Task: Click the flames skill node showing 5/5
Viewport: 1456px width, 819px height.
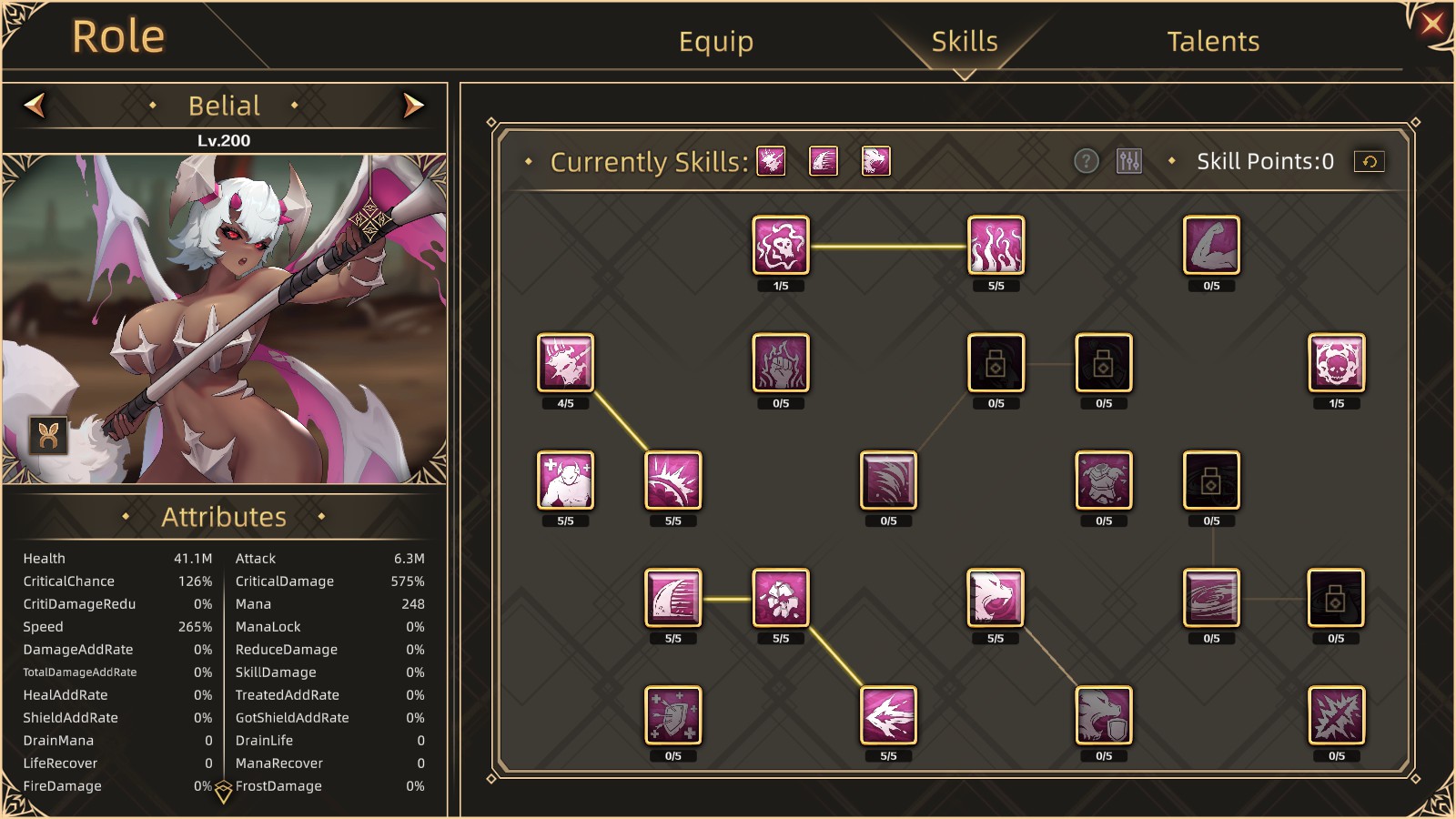Action: point(996,245)
